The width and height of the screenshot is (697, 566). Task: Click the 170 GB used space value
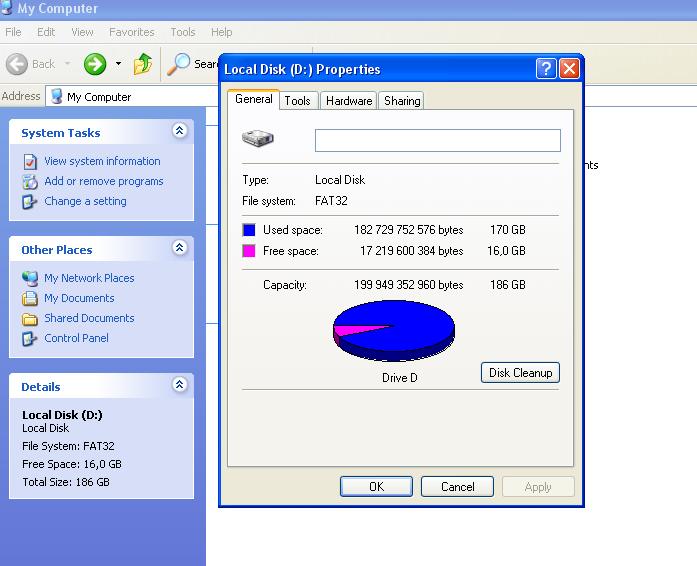(x=508, y=230)
